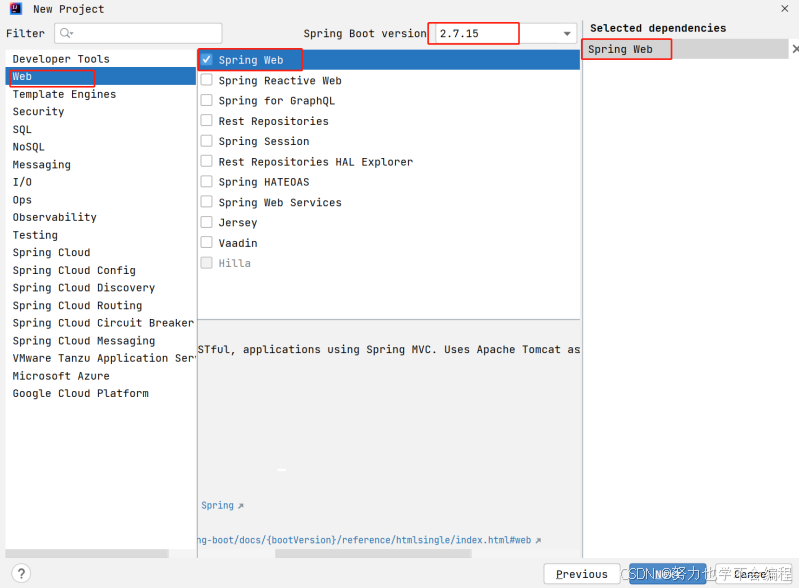Enable Spring Web Services checkbox
Screen dimensions: 799x588
(206, 202)
